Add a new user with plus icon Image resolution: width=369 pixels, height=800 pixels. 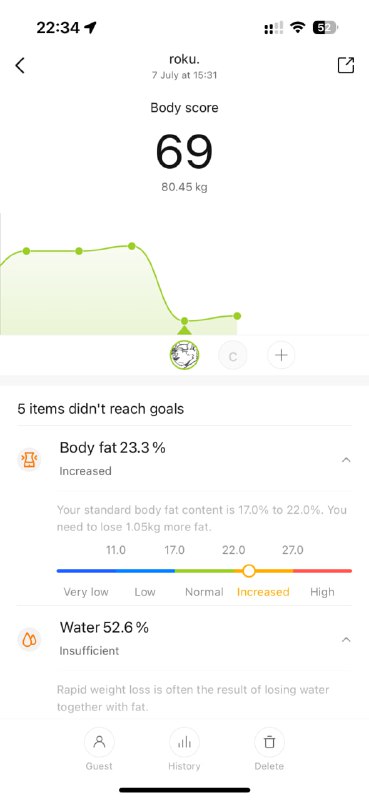281,355
